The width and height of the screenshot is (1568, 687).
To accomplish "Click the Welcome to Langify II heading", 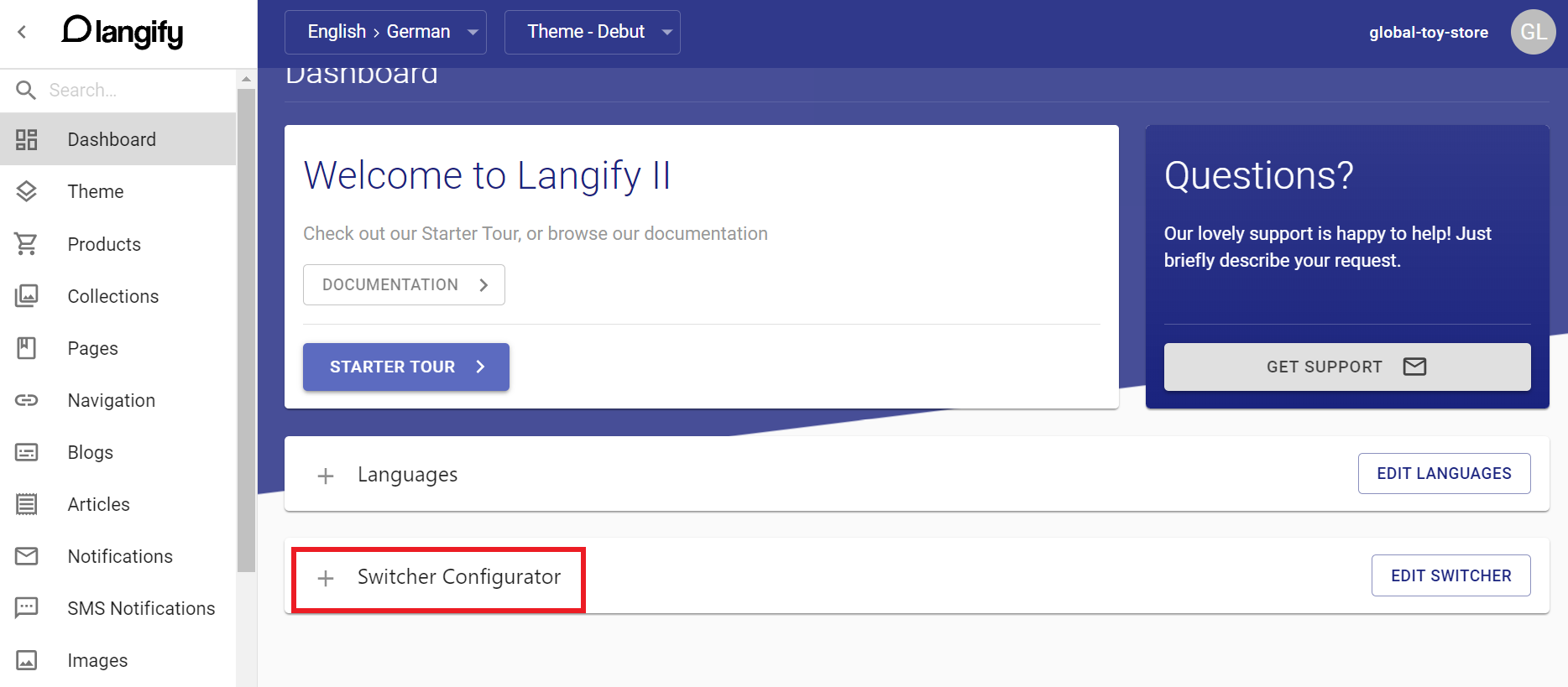I will [487, 175].
